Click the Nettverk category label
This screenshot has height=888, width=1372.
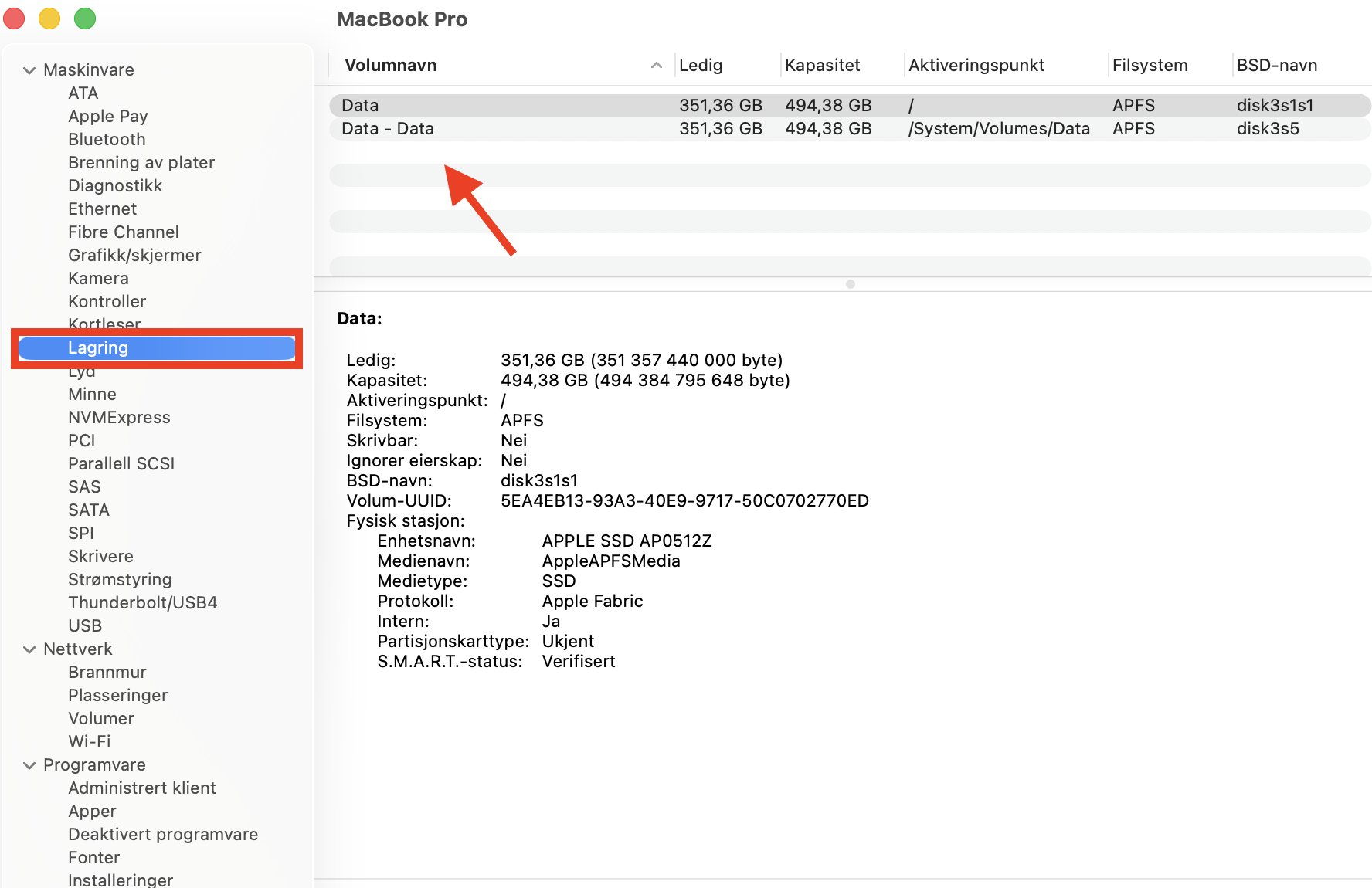[x=78, y=649]
